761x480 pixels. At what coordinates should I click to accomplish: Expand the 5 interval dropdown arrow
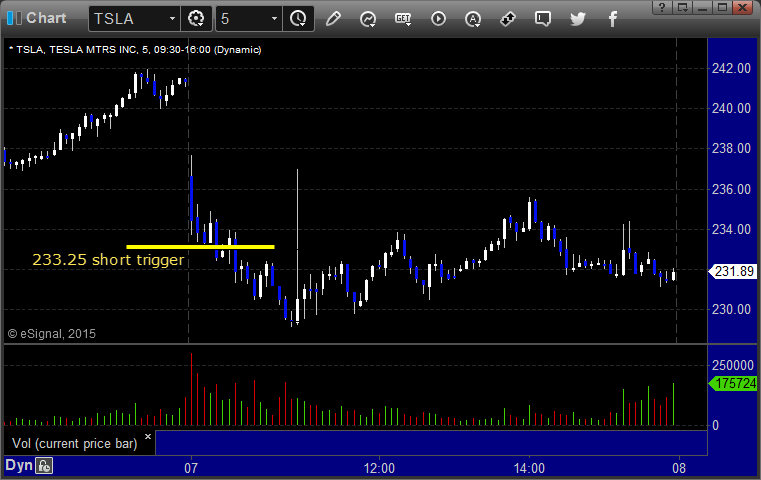pos(274,19)
